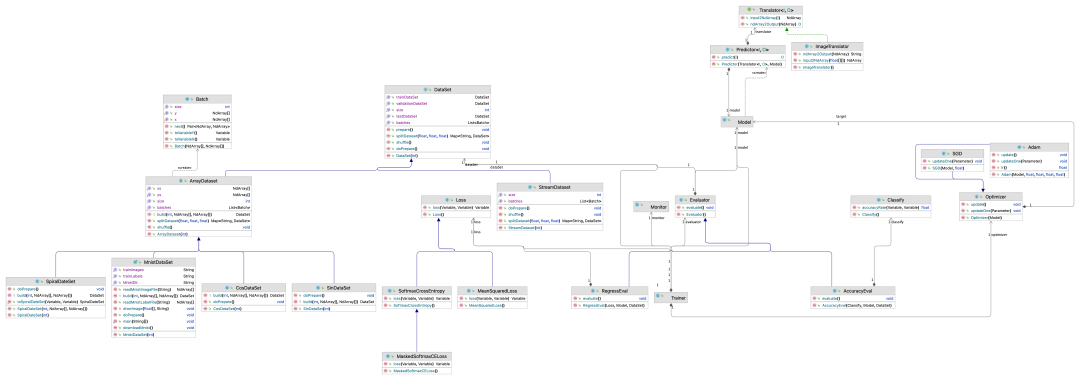
Task: Select predict(I) method in Predictor
Action: (x=748, y=57)
